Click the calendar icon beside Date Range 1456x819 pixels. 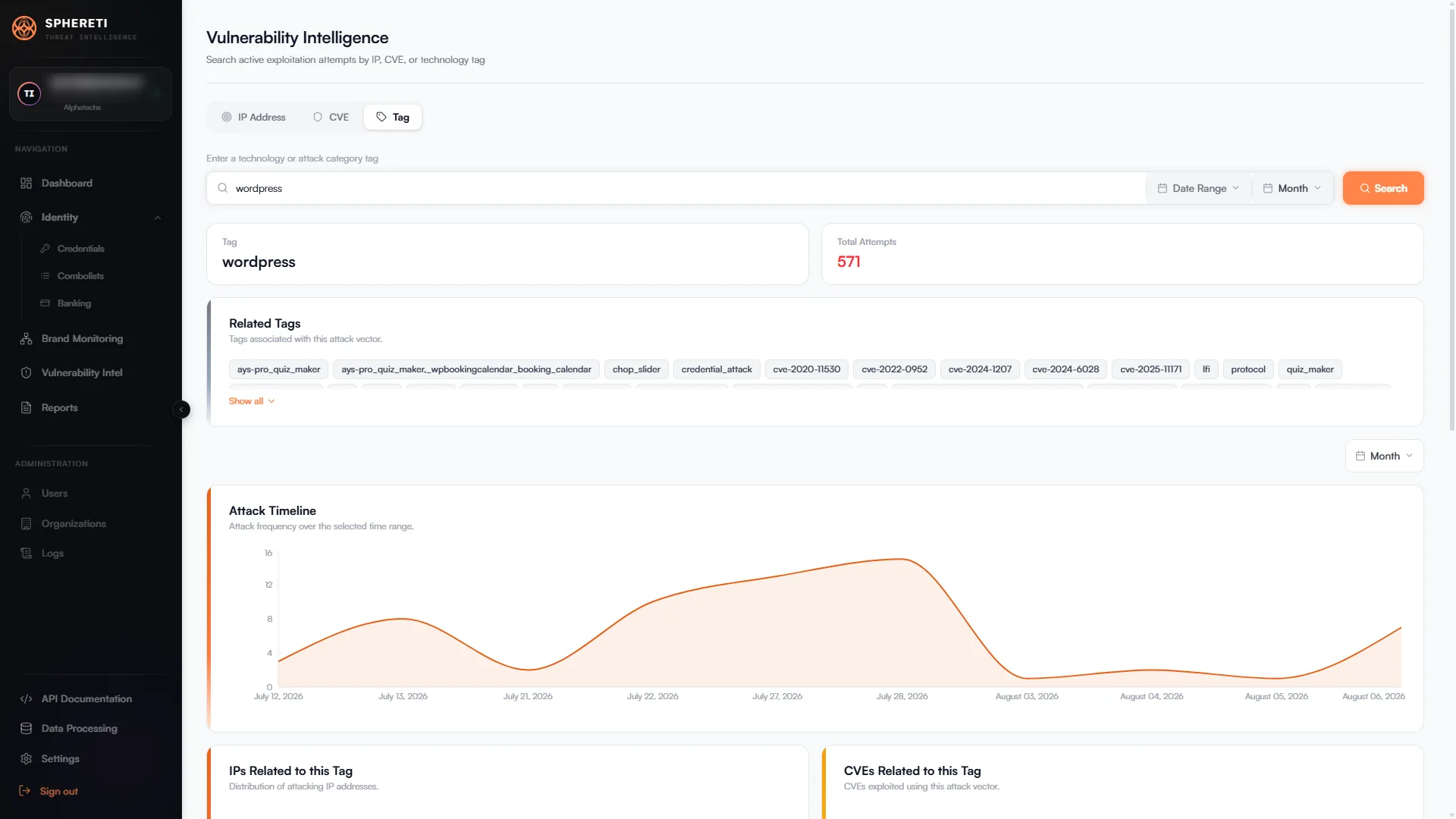click(1162, 188)
